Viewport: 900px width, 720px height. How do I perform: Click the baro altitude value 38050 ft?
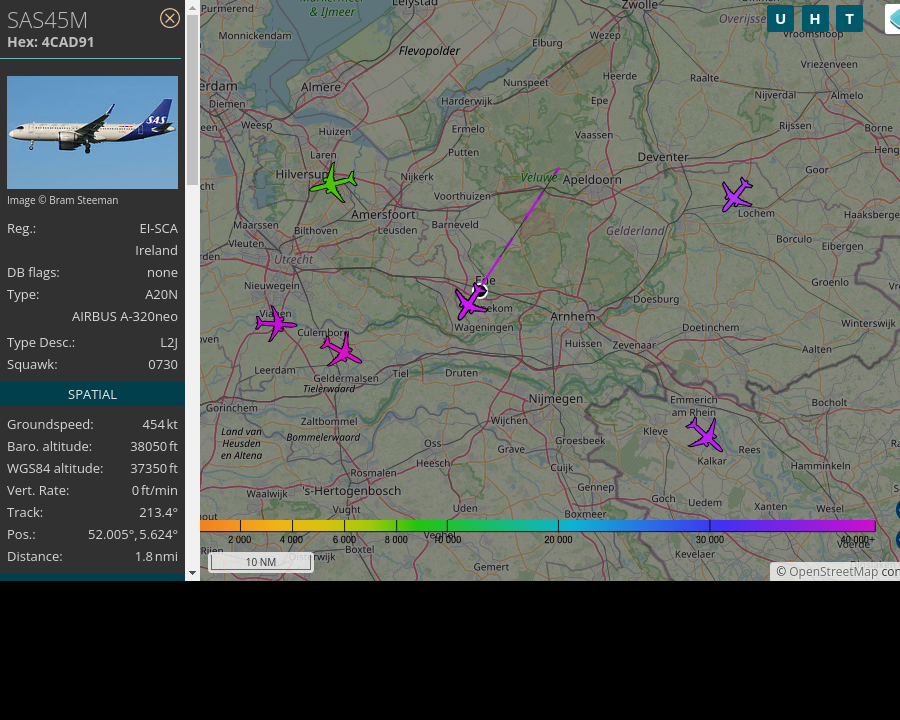click(154, 446)
